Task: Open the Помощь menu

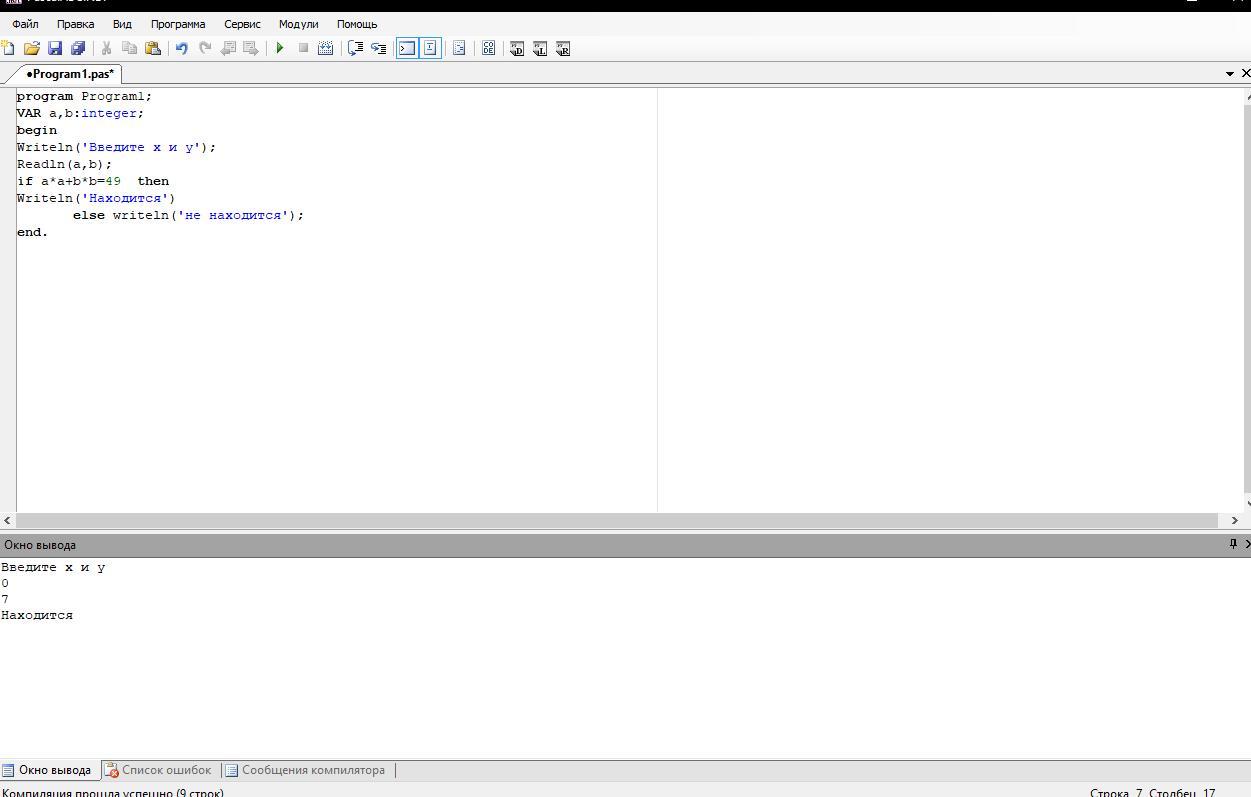Action: pos(357,24)
